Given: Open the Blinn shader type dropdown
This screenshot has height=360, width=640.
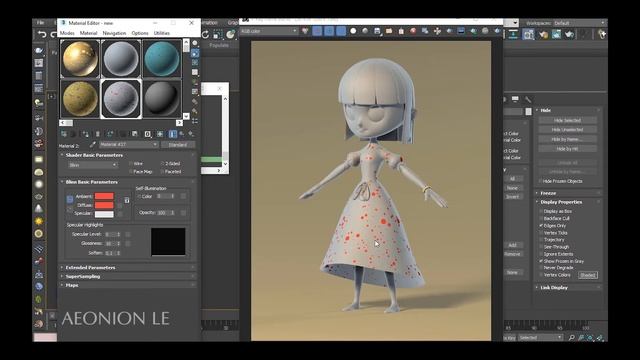Looking at the screenshot, I should tap(93, 165).
